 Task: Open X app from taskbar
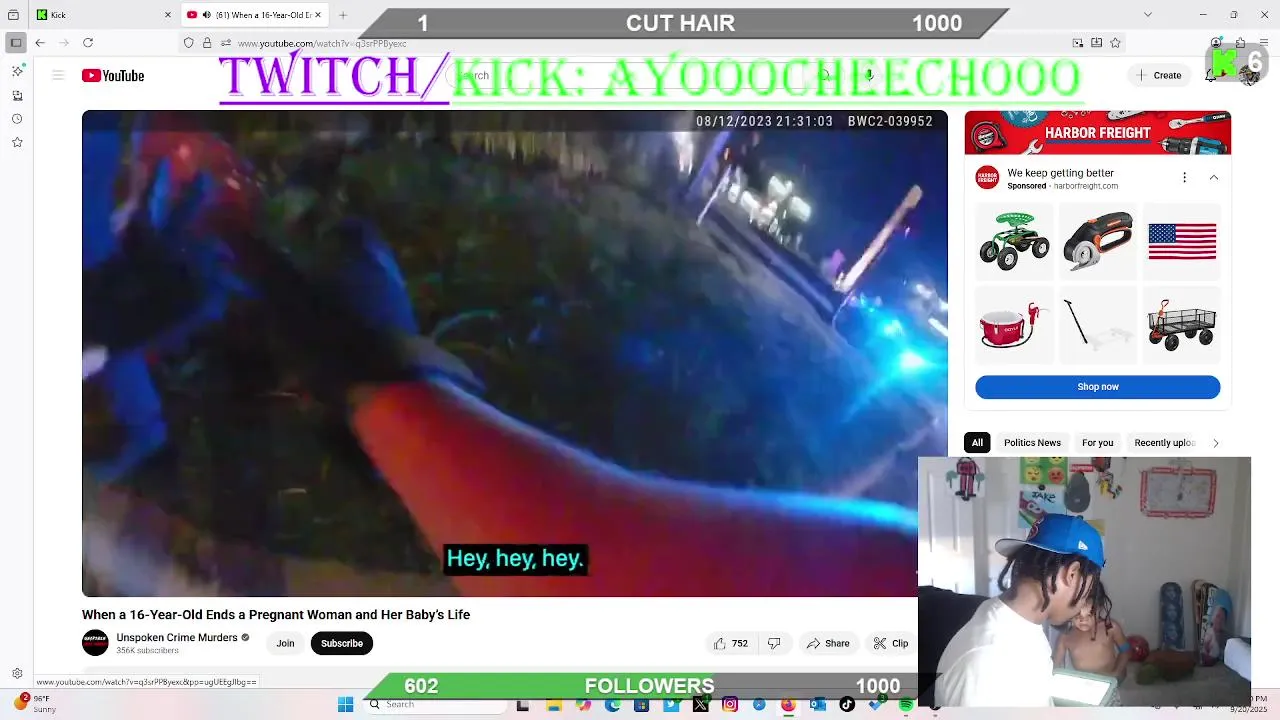click(700, 705)
